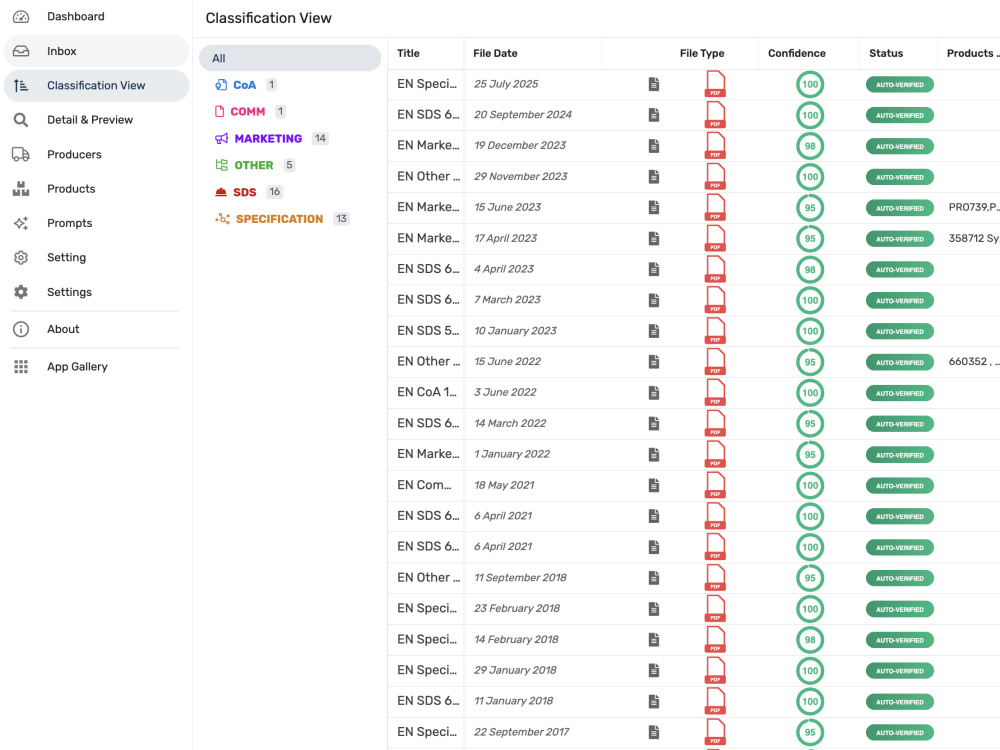
Task: Filter documents by COMM category
Action: tap(249, 112)
